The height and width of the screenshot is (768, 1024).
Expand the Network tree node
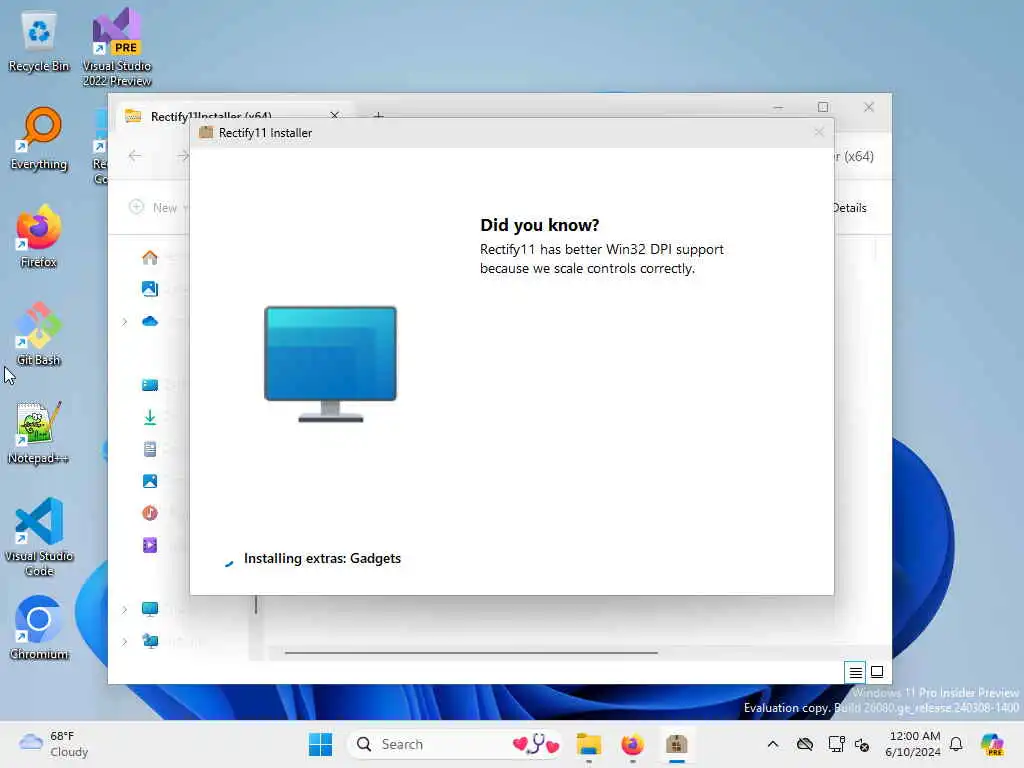[x=125, y=642]
